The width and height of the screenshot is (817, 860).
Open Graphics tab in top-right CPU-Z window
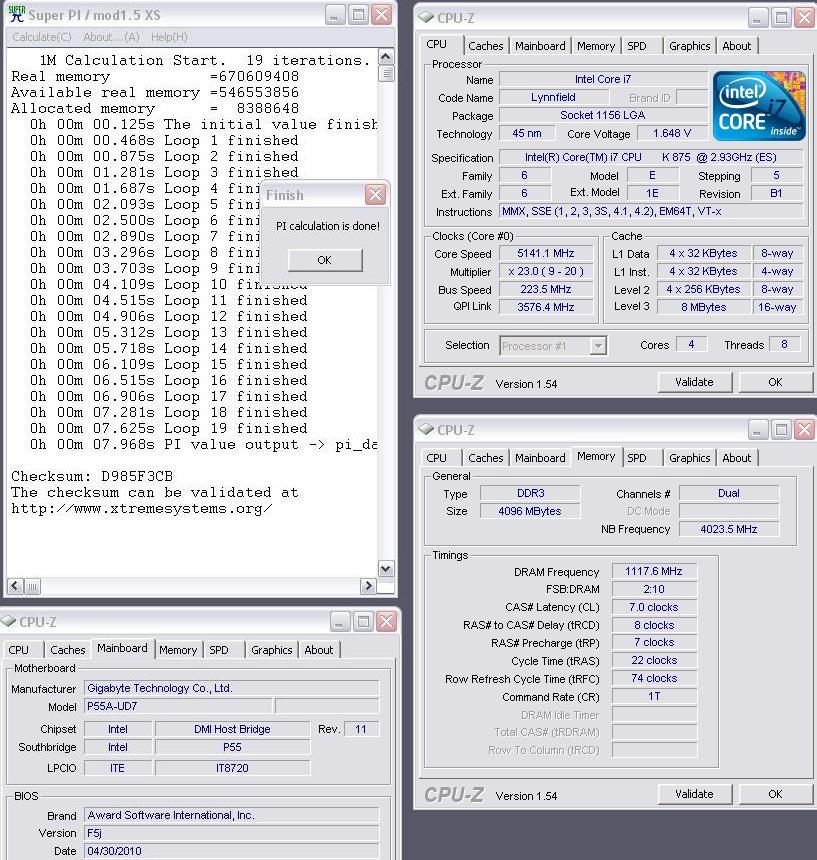[689, 46]
